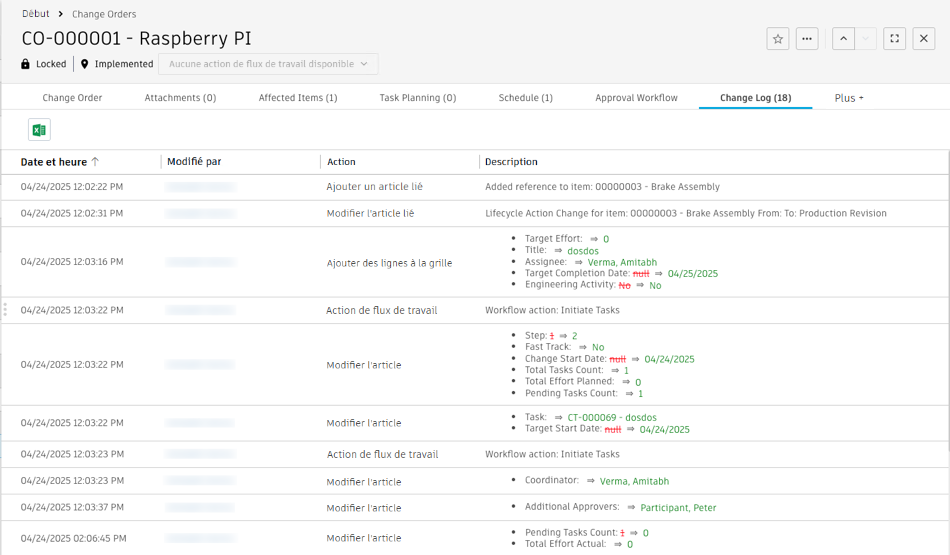Click the Modifié par column header
The height and width of the screenshot is (555, 950).
[x=194, y=162]
